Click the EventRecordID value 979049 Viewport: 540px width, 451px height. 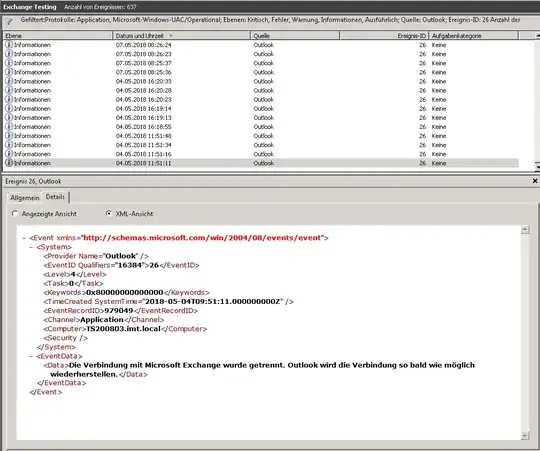118,311
